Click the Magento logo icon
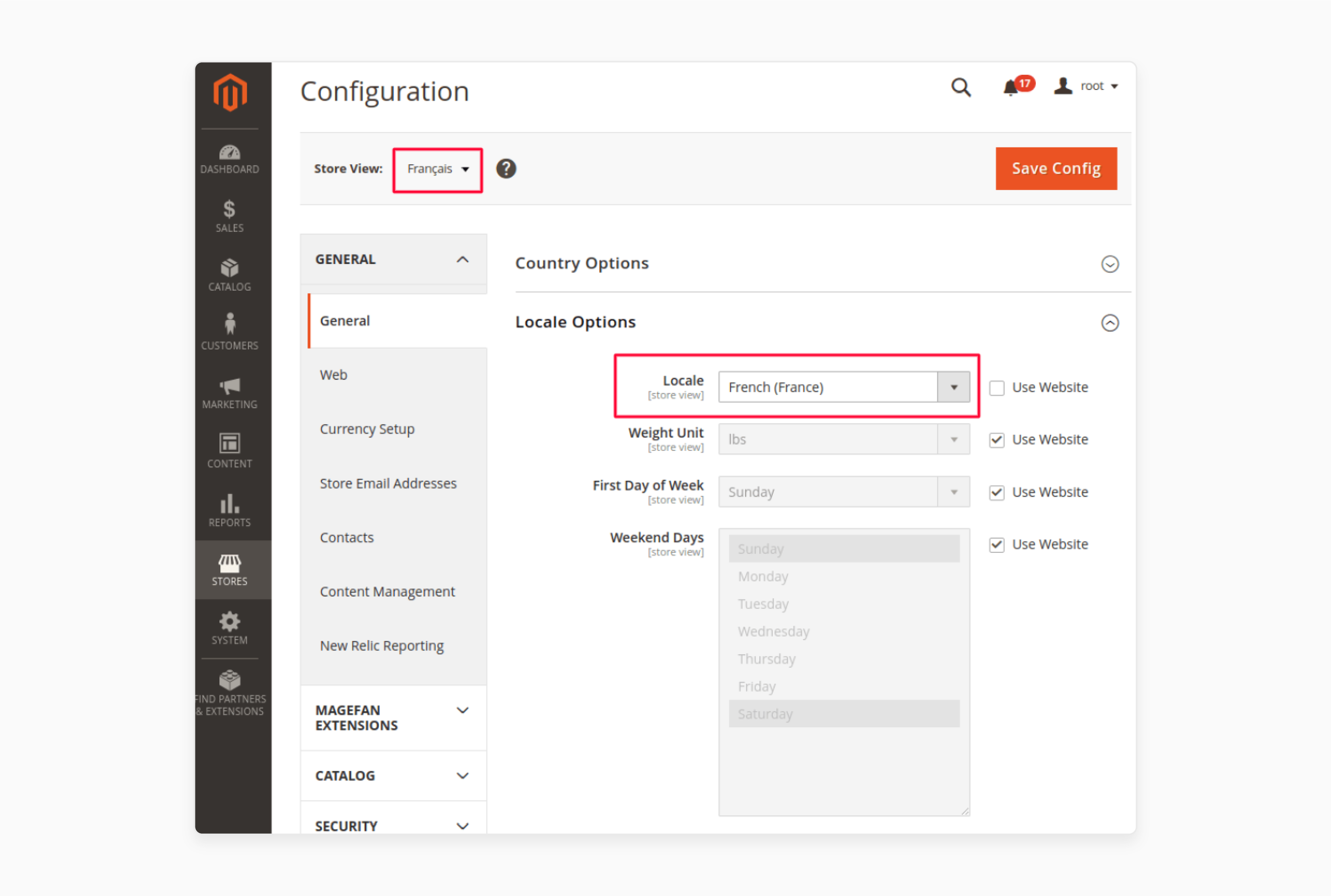The height and width of the screenshot is (896, 1331). (x=230, y=92)
